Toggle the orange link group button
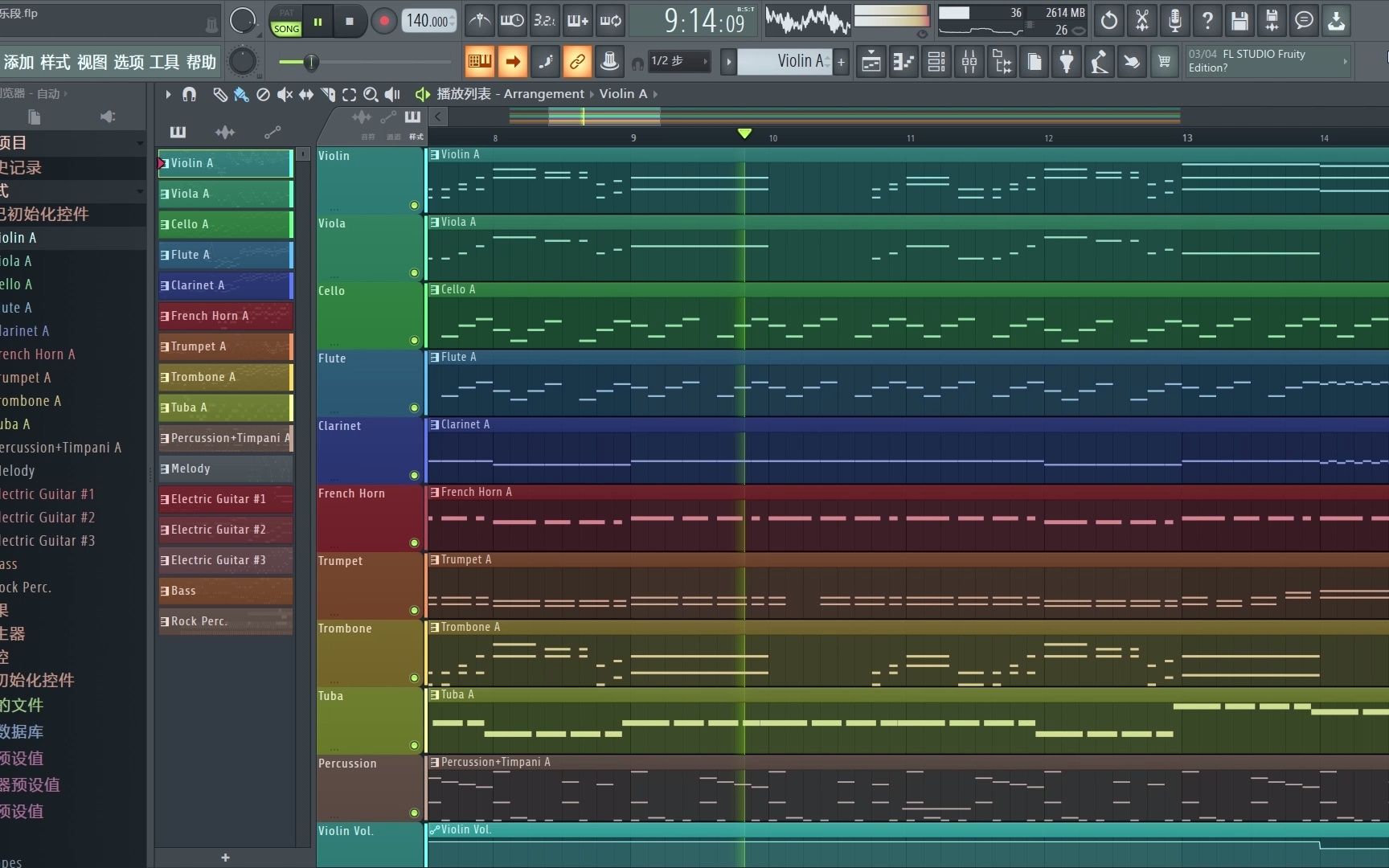The height and width of the screenshot is (868, 1389). (x=577, y=61)
